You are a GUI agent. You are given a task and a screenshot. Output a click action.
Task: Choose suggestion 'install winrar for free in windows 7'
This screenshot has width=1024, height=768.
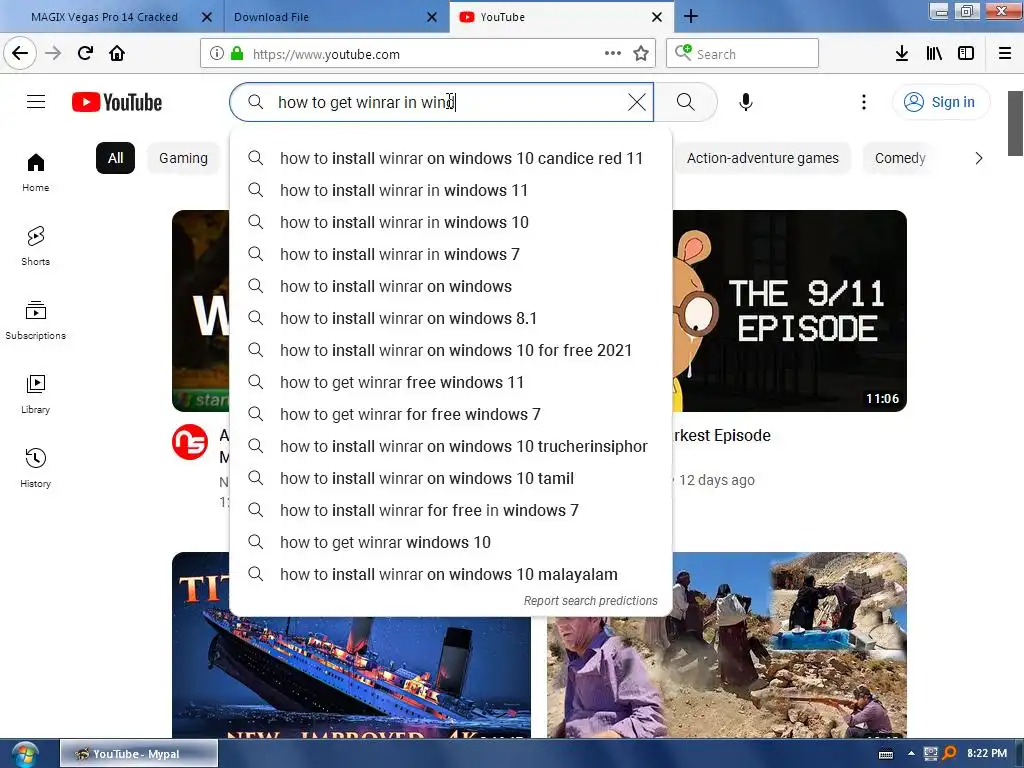[451, 510]
